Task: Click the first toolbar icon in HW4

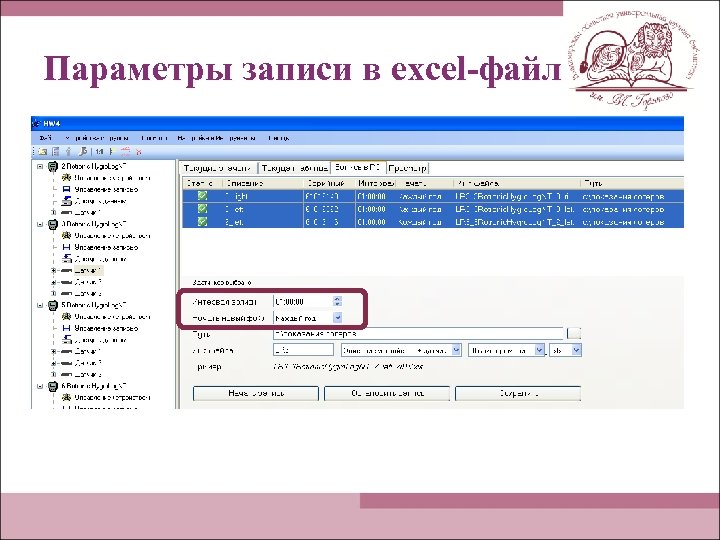Action: click(43, 152)
